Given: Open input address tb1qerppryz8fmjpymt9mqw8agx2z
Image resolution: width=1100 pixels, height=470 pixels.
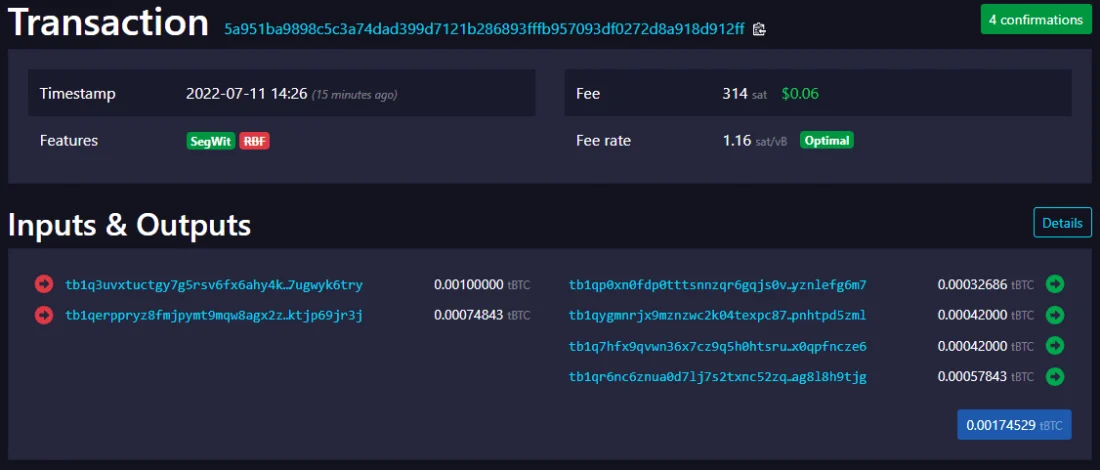Looking at the screenshot, I should (x=214, y=316).
